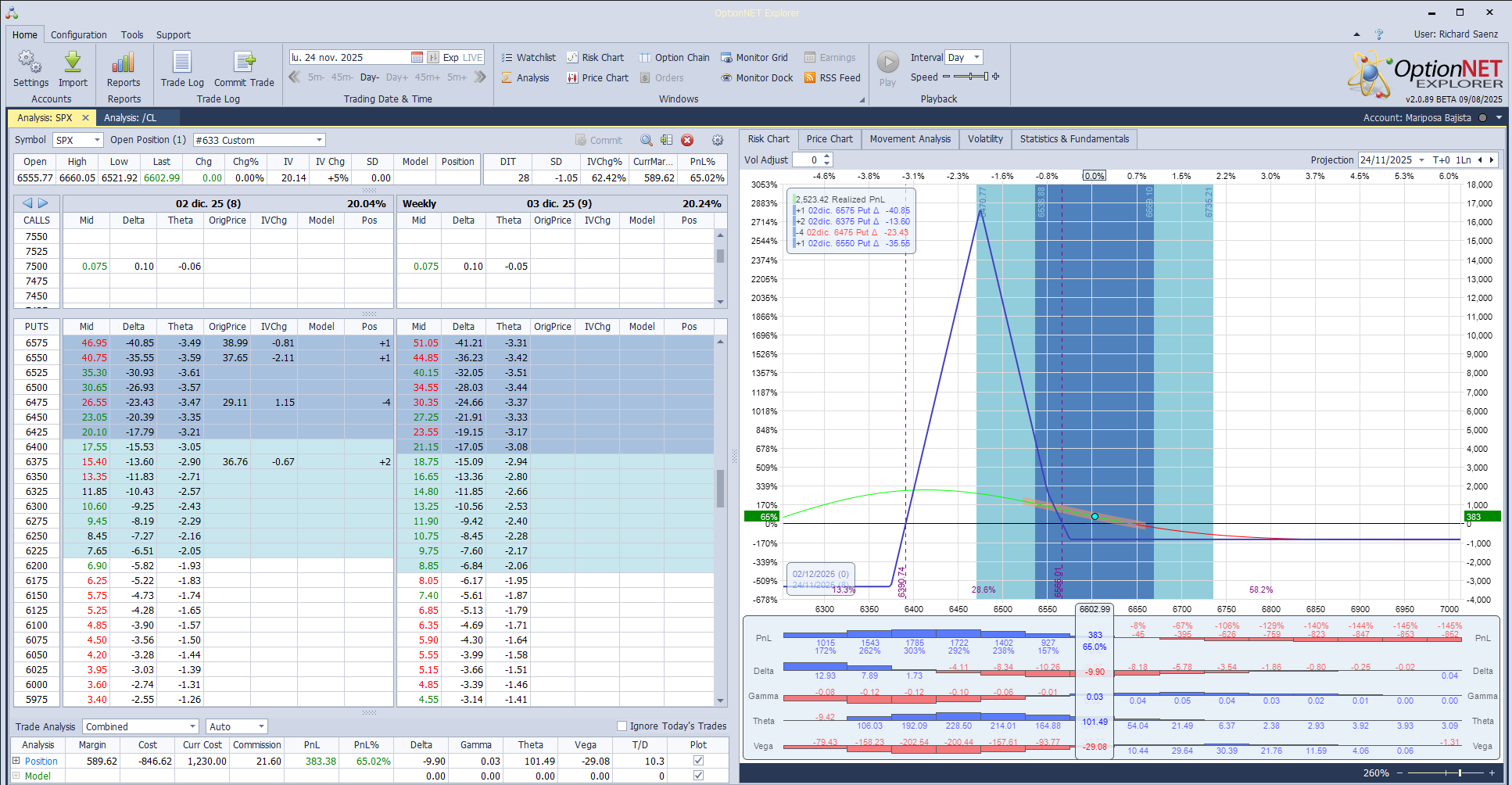The image size is (1512, 785).
Task: Open the Option Chain window
Action: 675,58
